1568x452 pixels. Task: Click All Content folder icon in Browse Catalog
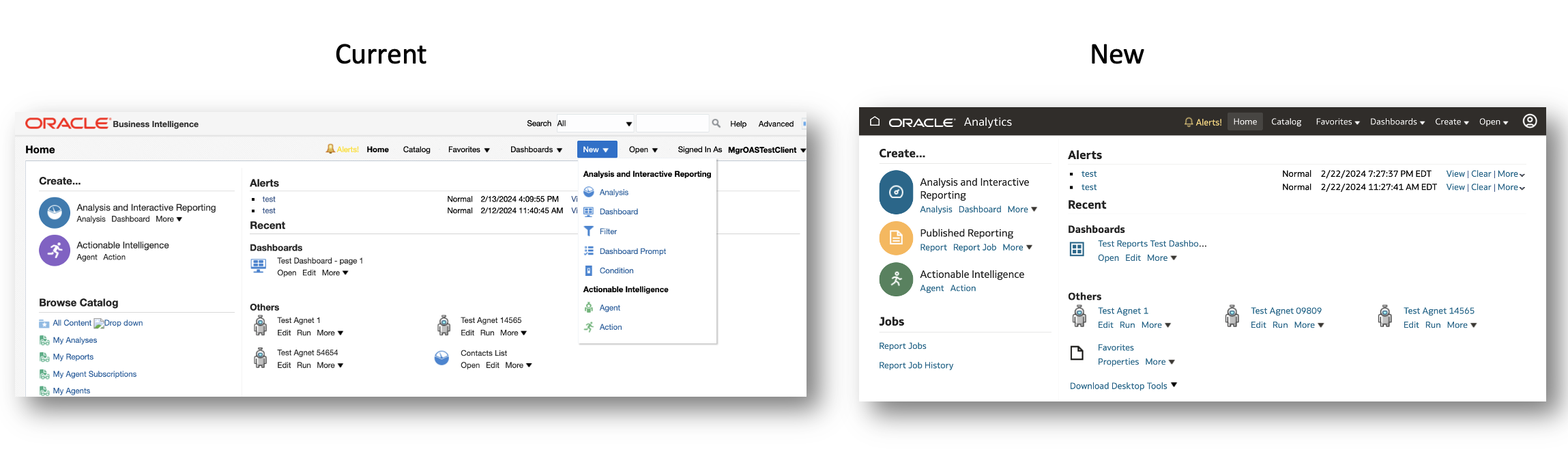pyautogui.click(x=44, y=324)
